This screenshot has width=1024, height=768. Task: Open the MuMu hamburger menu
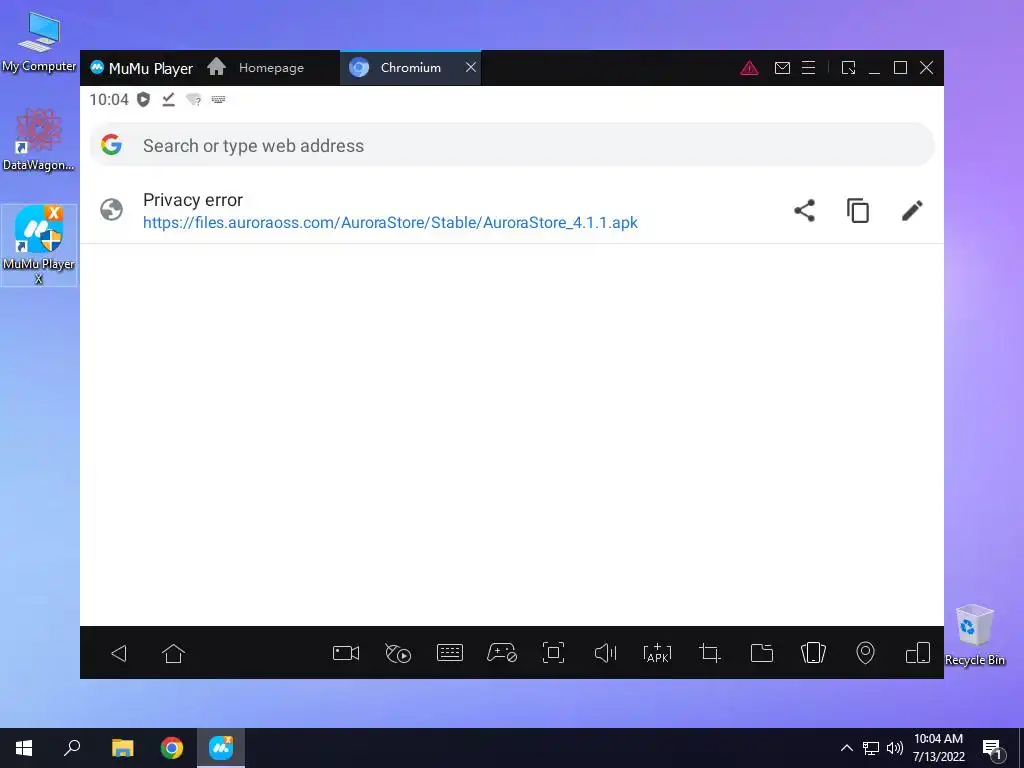click(x=808, y=68)
